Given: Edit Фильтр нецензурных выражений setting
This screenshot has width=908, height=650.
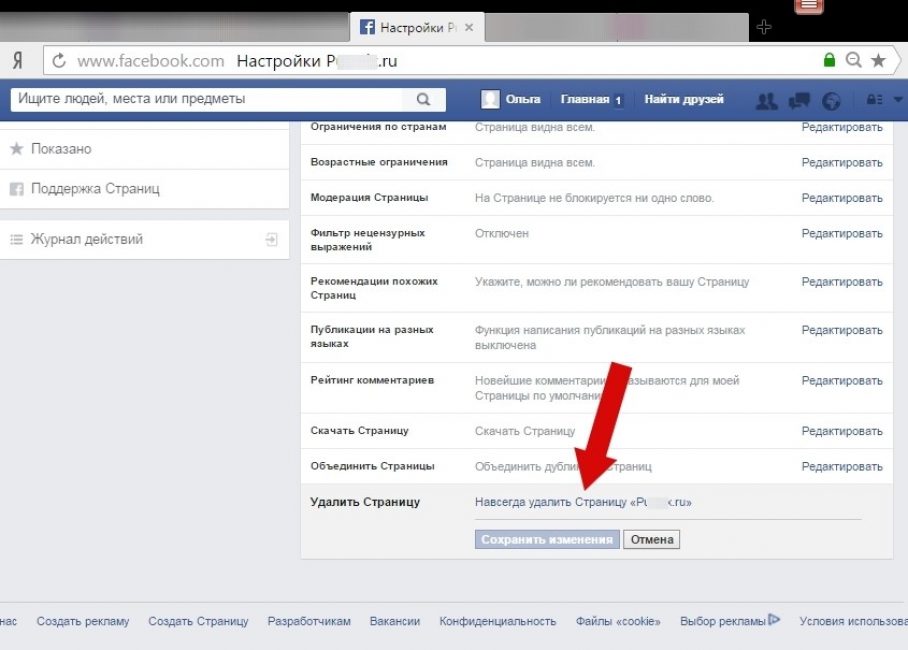Looking at the screenshot, I should coord(842,233).
